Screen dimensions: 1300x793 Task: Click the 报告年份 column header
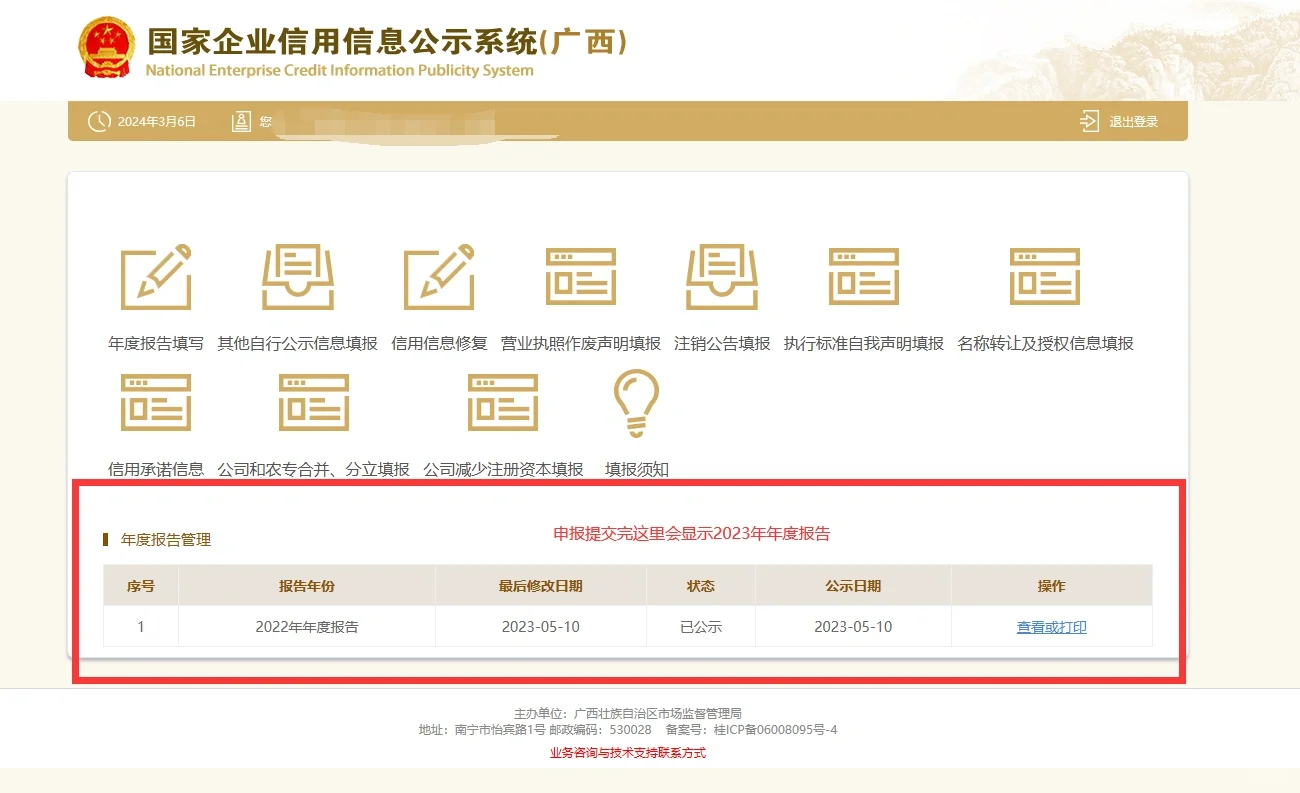tap(307, 586)
